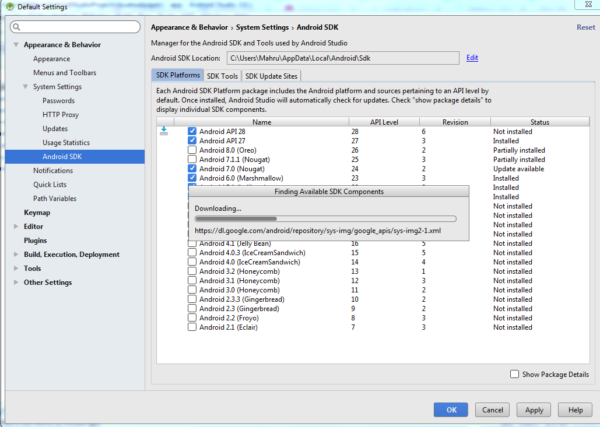The height and width of the screenshot is (427, 600).
Task: Enable the Android 8.0 (Oreo) checkbox
Action: coord(192,150)
